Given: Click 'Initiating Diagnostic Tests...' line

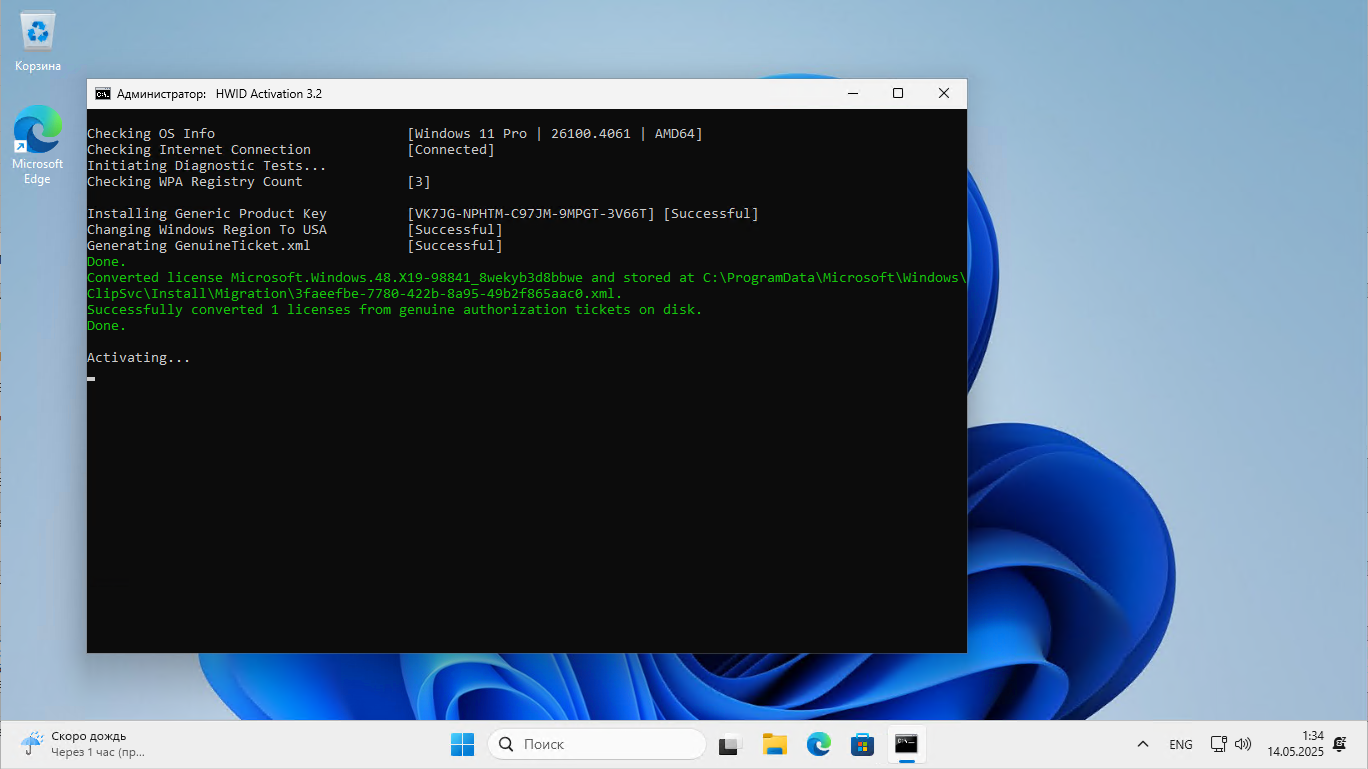Looking at the screenshot, I should [x=207, y=165].
